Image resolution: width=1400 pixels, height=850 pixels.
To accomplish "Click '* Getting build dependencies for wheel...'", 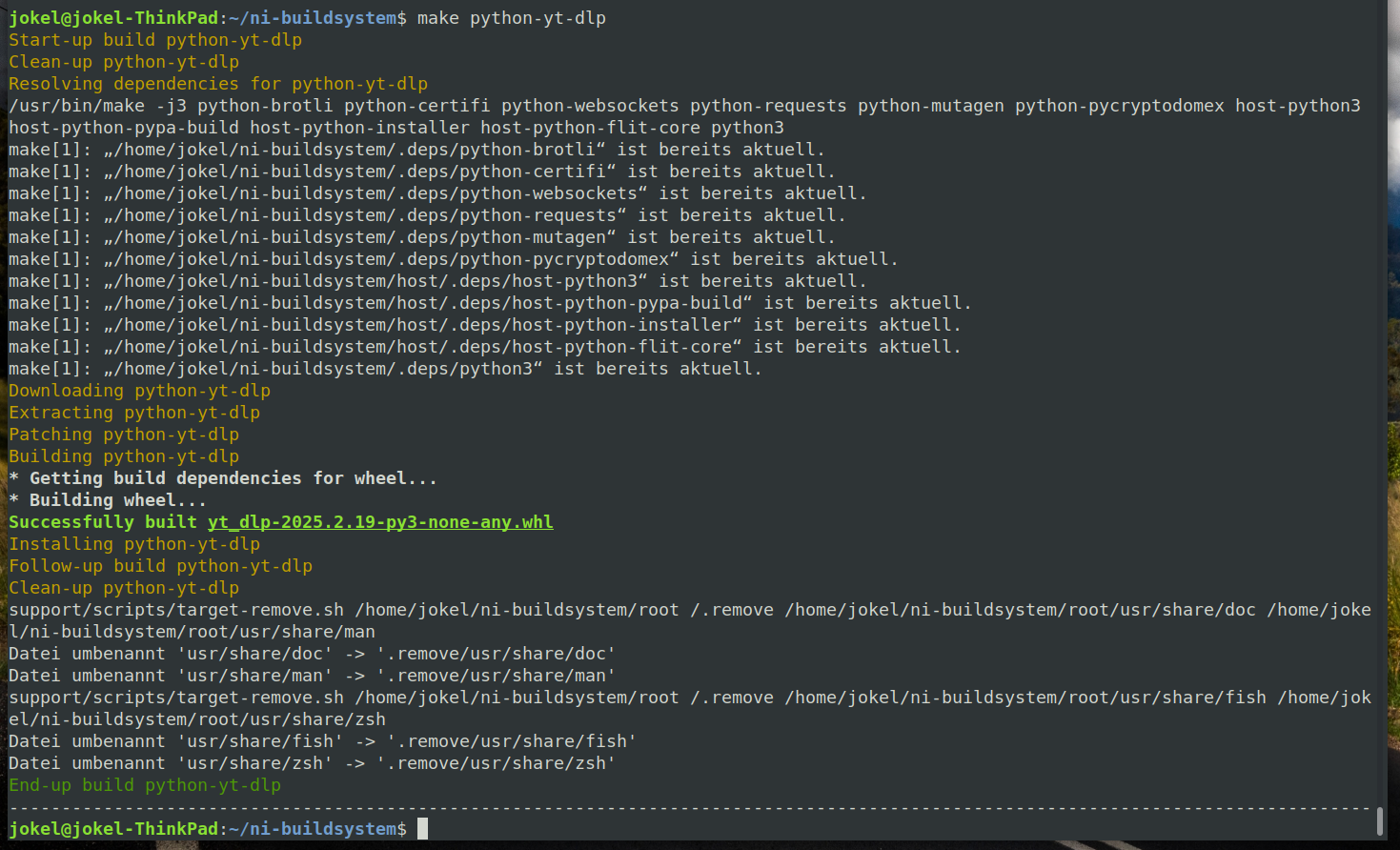I will [x=223, y=478].
